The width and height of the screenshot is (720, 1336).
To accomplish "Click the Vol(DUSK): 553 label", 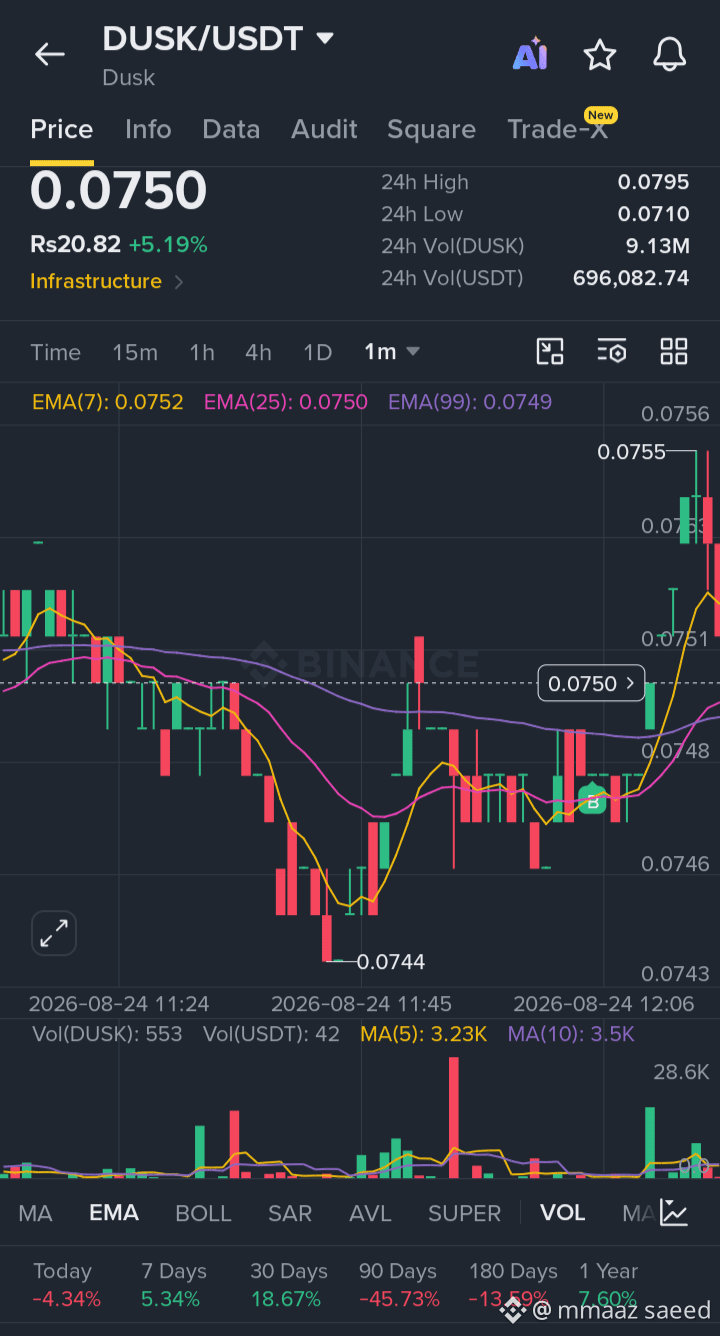I will pos(107,1034).
